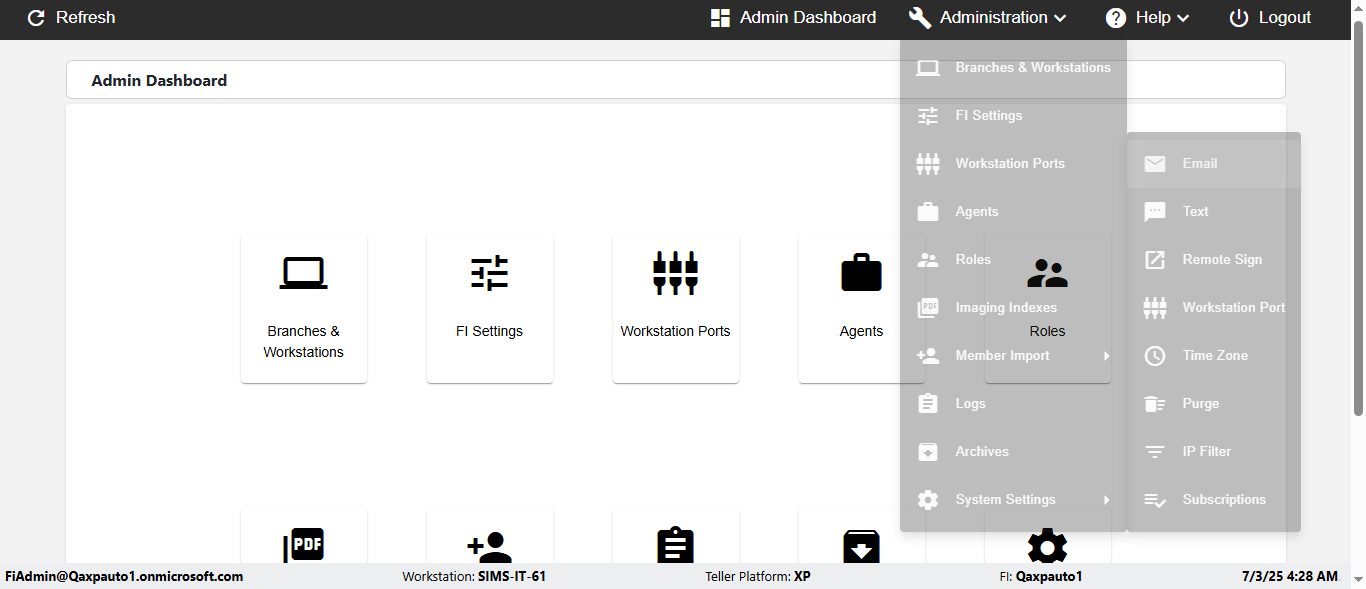Click clipboard icon beside Logs menu entry

click(x=928, y=404)
